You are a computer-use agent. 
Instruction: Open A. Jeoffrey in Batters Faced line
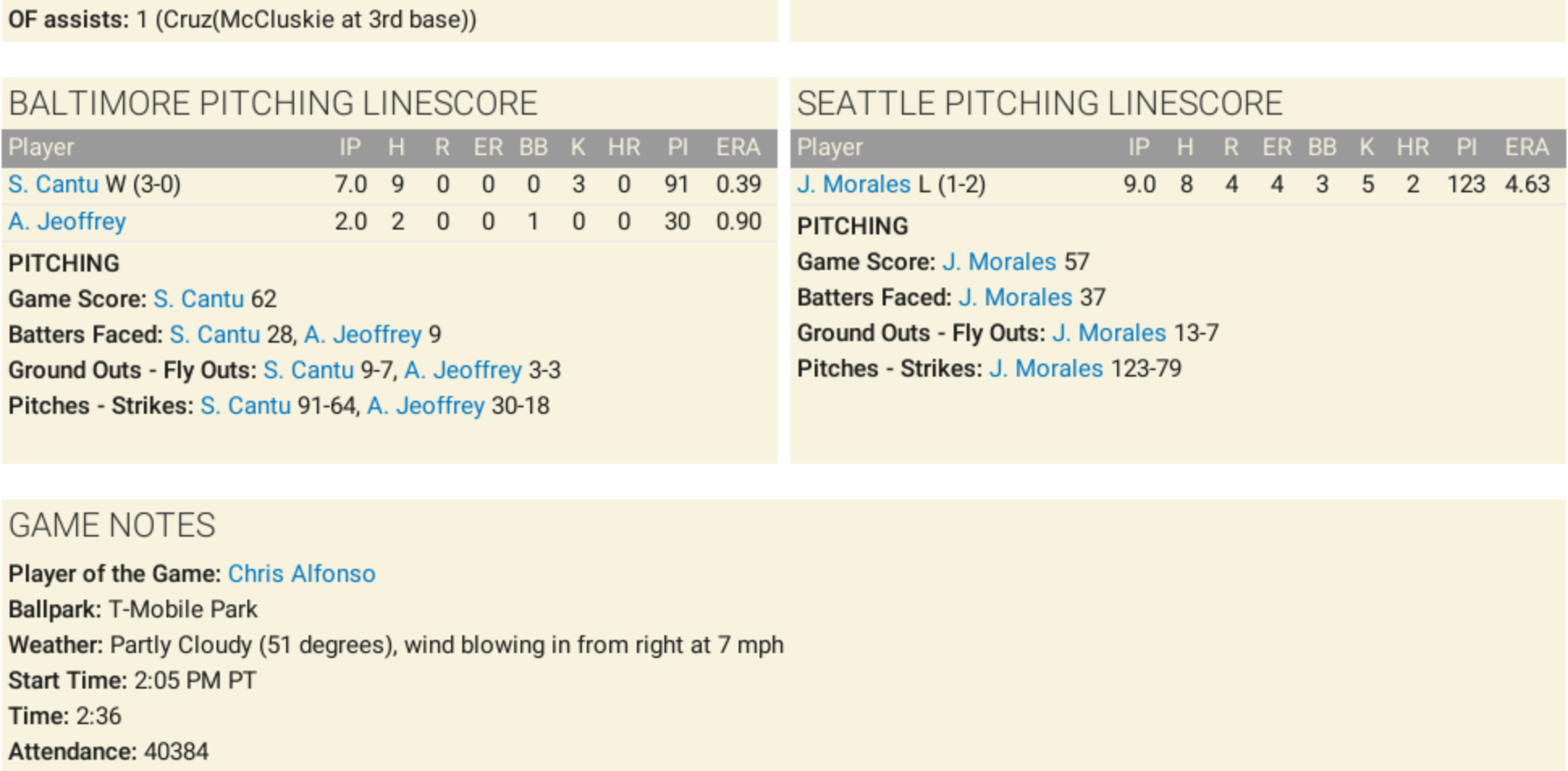pyautogui.click(x=363, y=335)
